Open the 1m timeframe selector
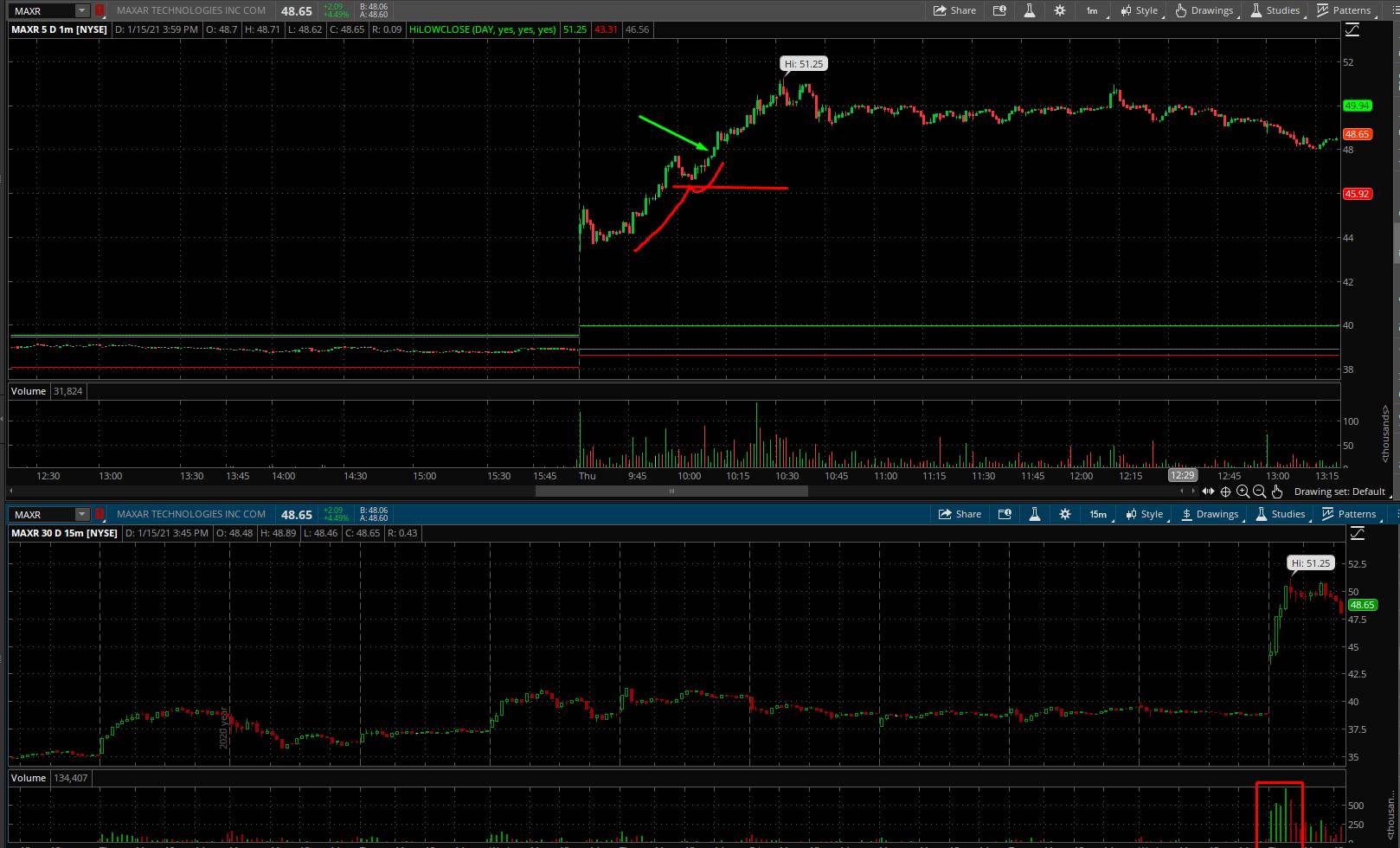The height and width of the screenshot is (848, 1400). tap(1092, 10)
